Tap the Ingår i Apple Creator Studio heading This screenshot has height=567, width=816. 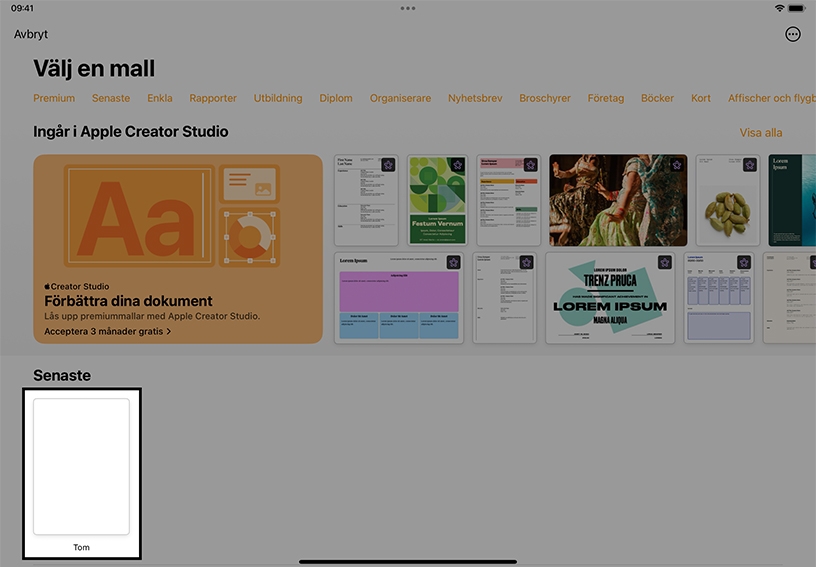click(131, 132)
